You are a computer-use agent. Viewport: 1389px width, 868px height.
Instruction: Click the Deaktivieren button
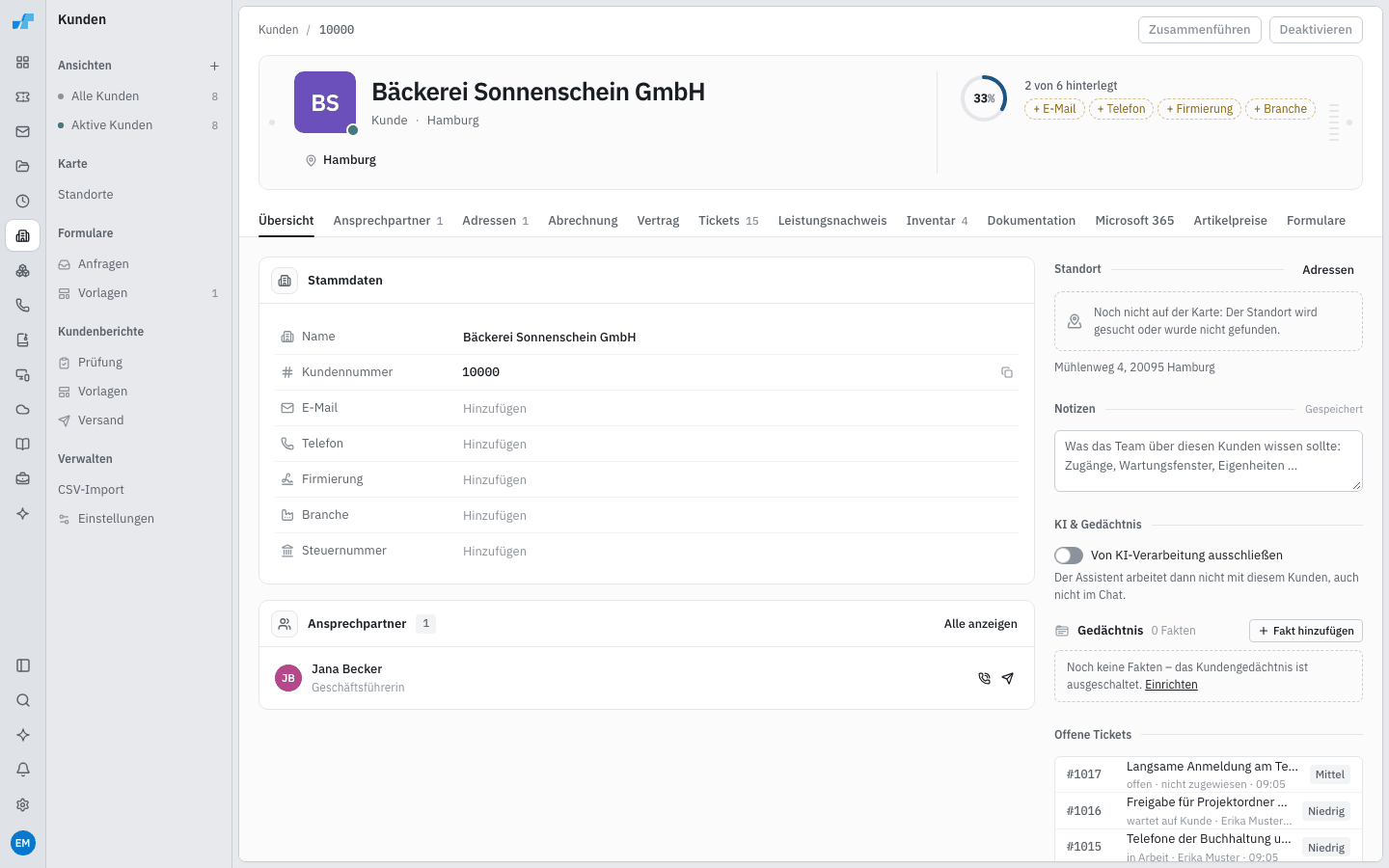pyautogui.click(x=1316, y=30)
